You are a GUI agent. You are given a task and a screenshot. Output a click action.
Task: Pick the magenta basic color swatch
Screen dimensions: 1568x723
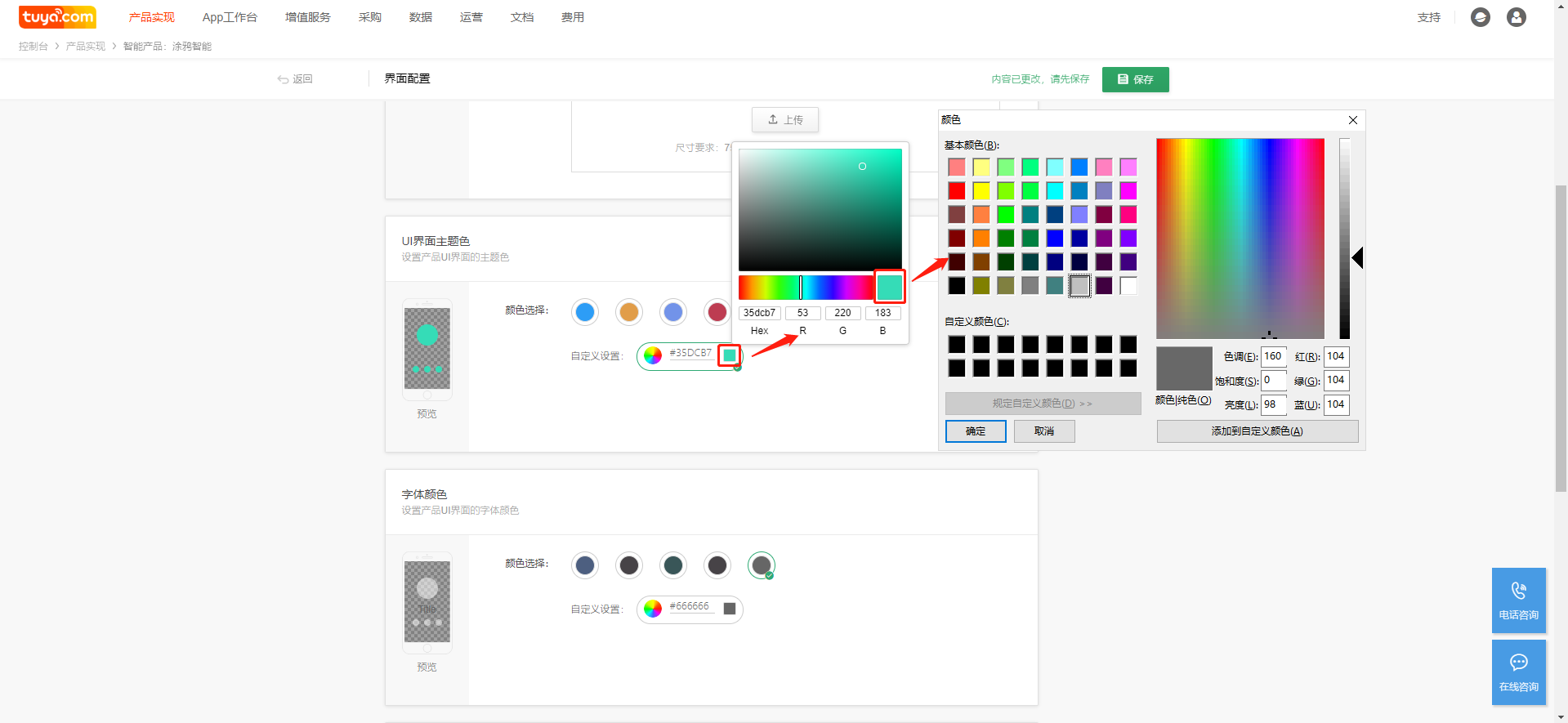click(x=1128, y=190)
